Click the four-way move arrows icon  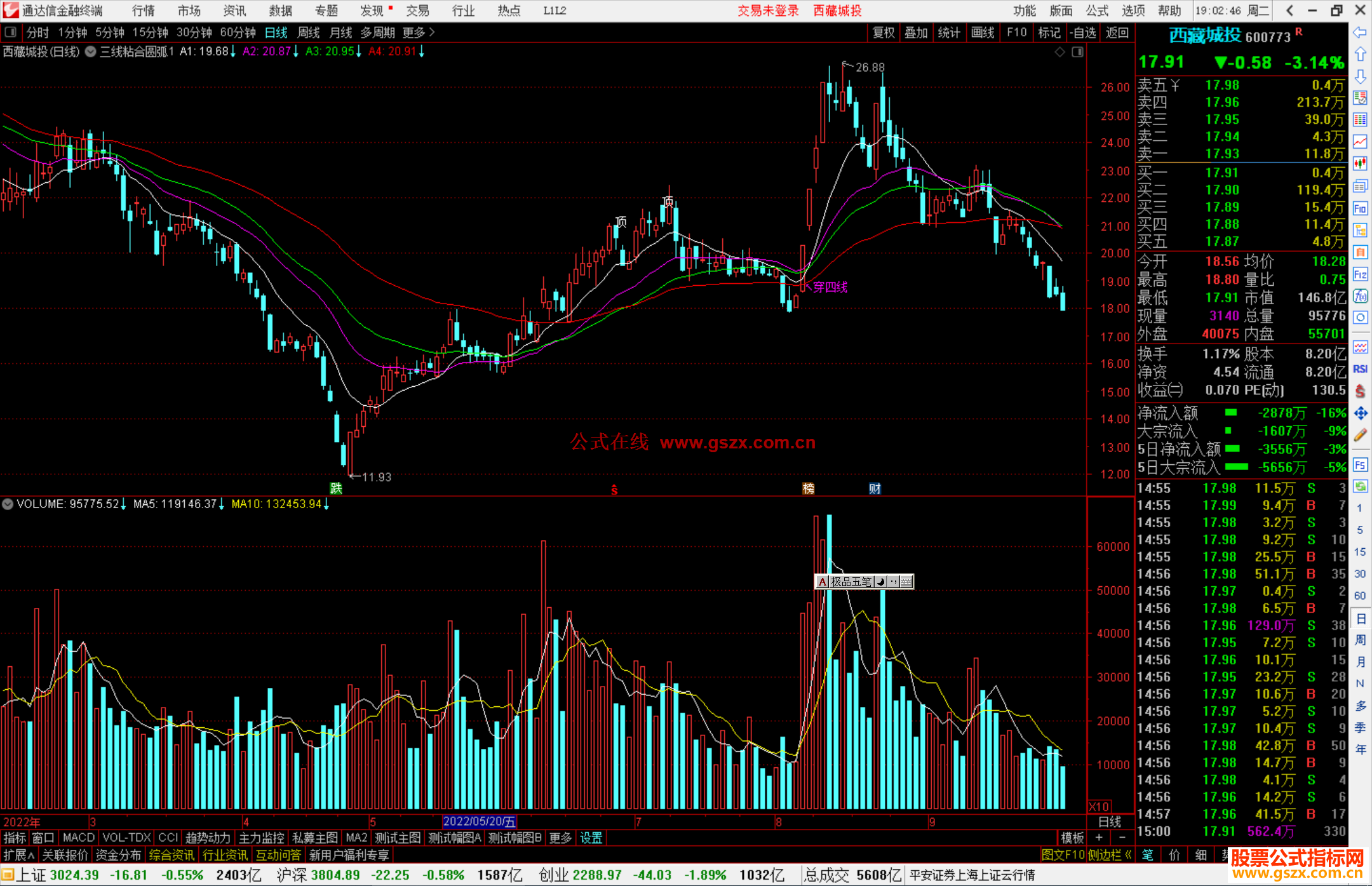click(1360, 413)
